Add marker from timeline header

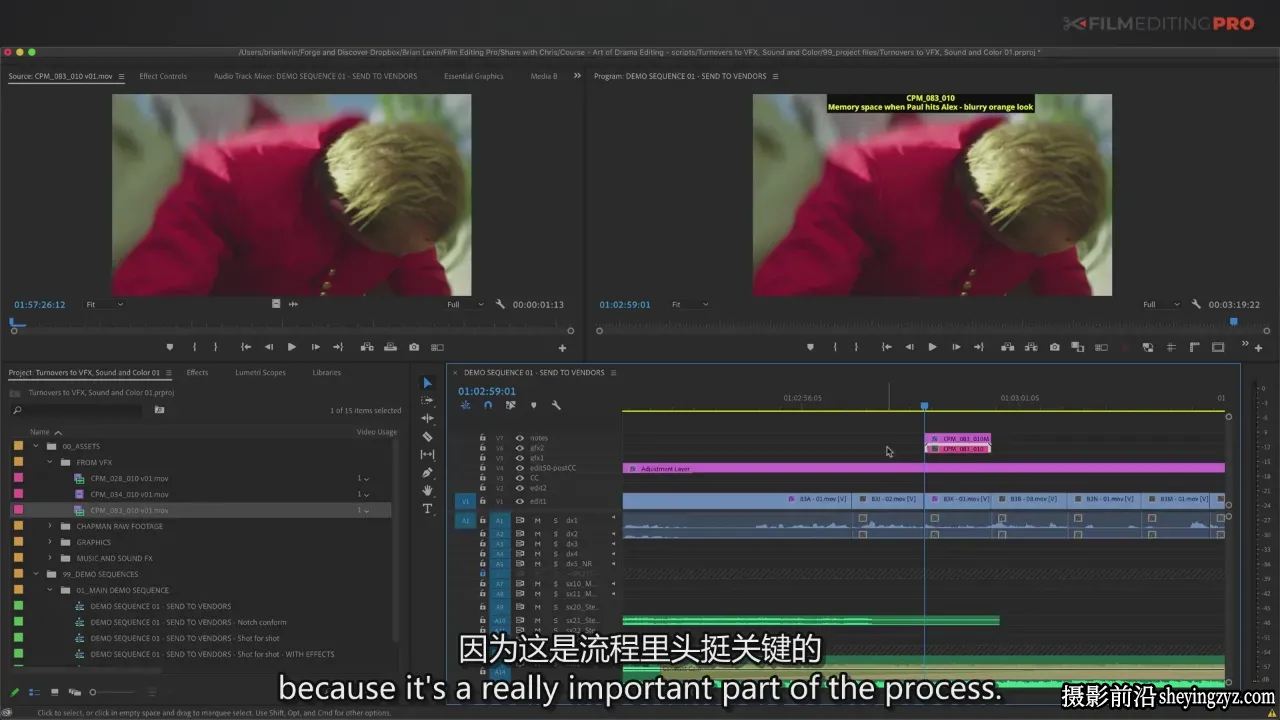[x=533, y=405]
